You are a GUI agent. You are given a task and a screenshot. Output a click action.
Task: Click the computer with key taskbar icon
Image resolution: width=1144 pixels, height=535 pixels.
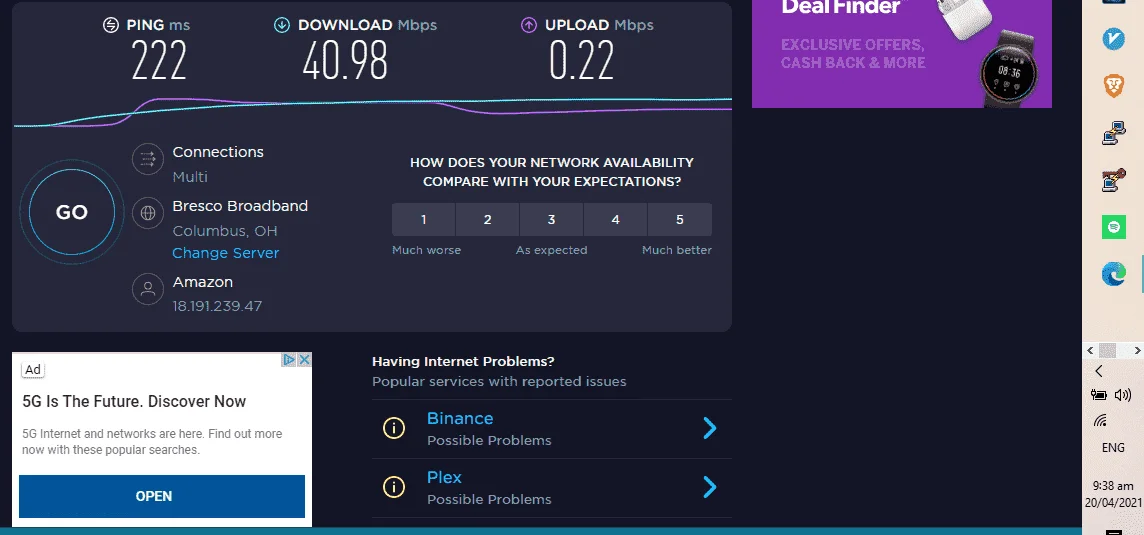(x=1113, y=180)
